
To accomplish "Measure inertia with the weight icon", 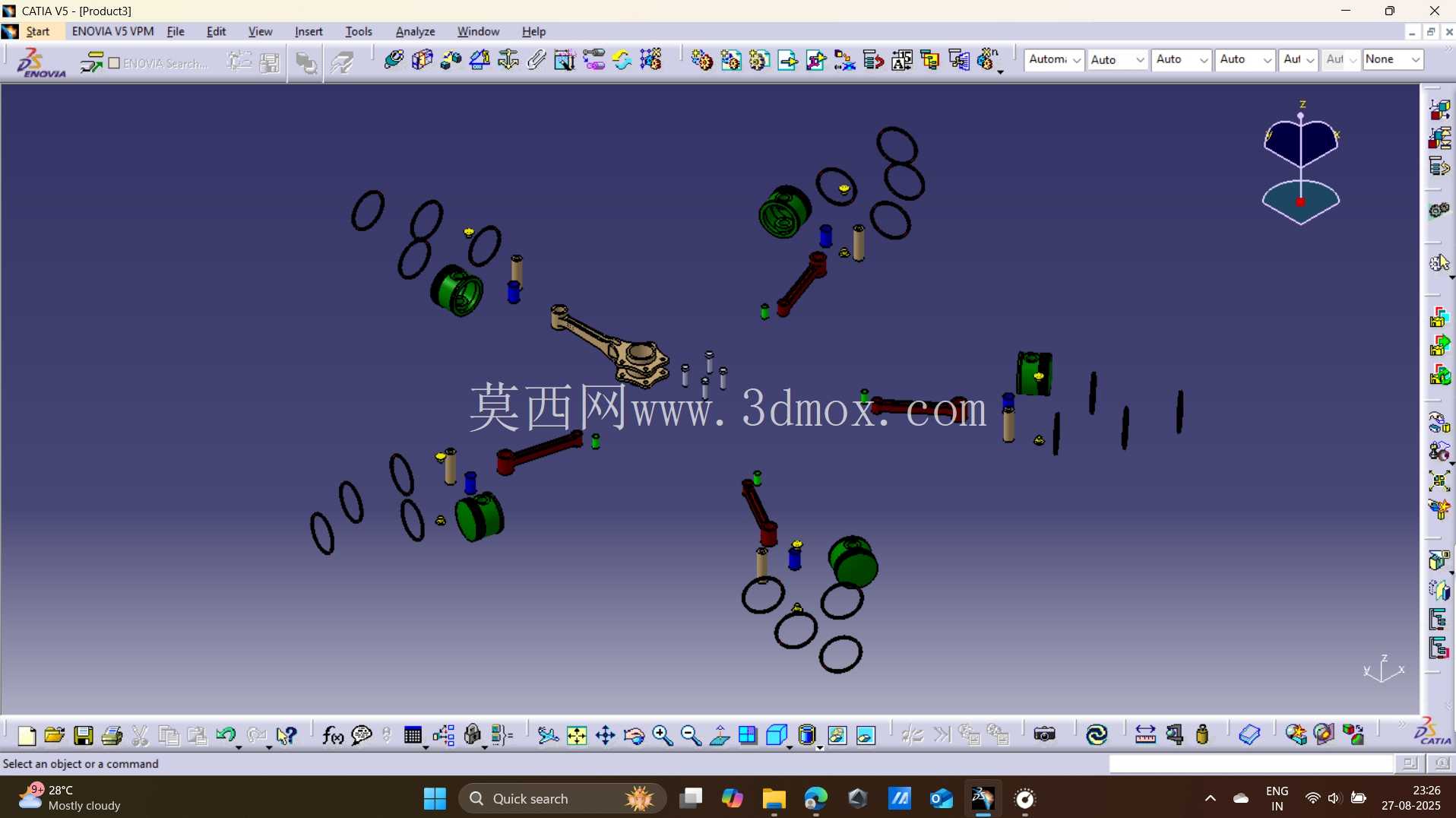I will click(1202, 734).
